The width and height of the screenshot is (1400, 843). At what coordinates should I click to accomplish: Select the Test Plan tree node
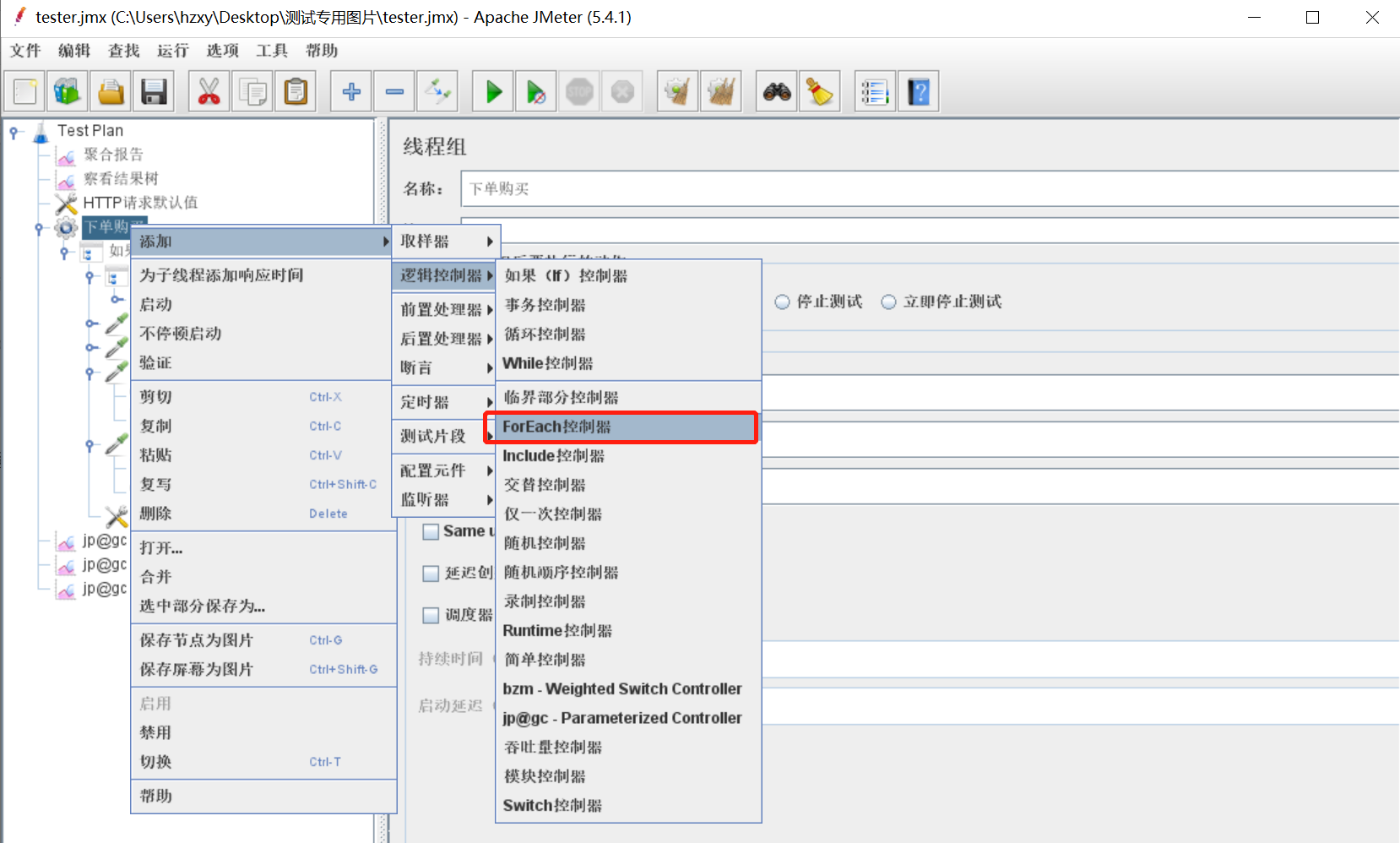coord(90,131)
